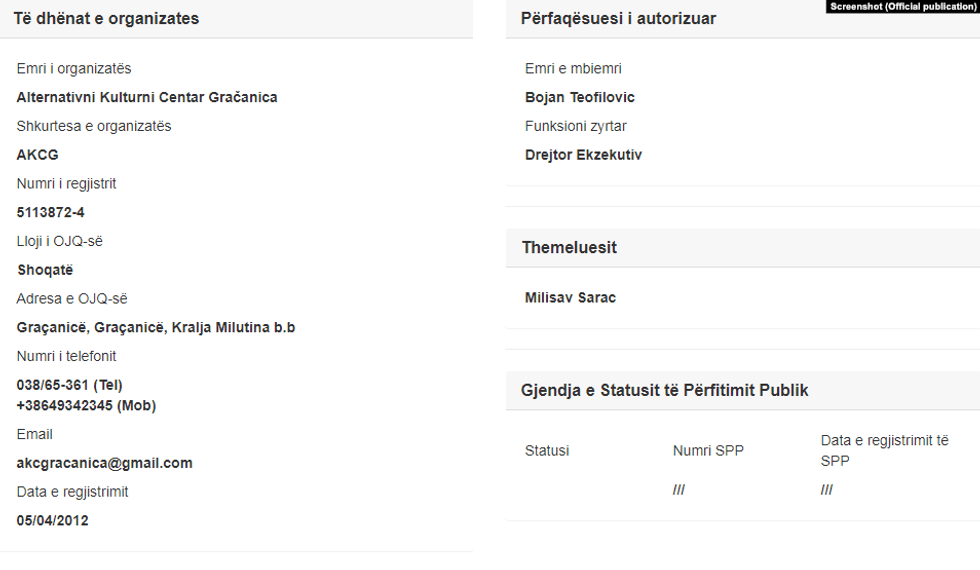The image size is (980, 570).
Task: Select organization name Alternativni Kulturni Centar Gračanica
Action: (147, 97)
